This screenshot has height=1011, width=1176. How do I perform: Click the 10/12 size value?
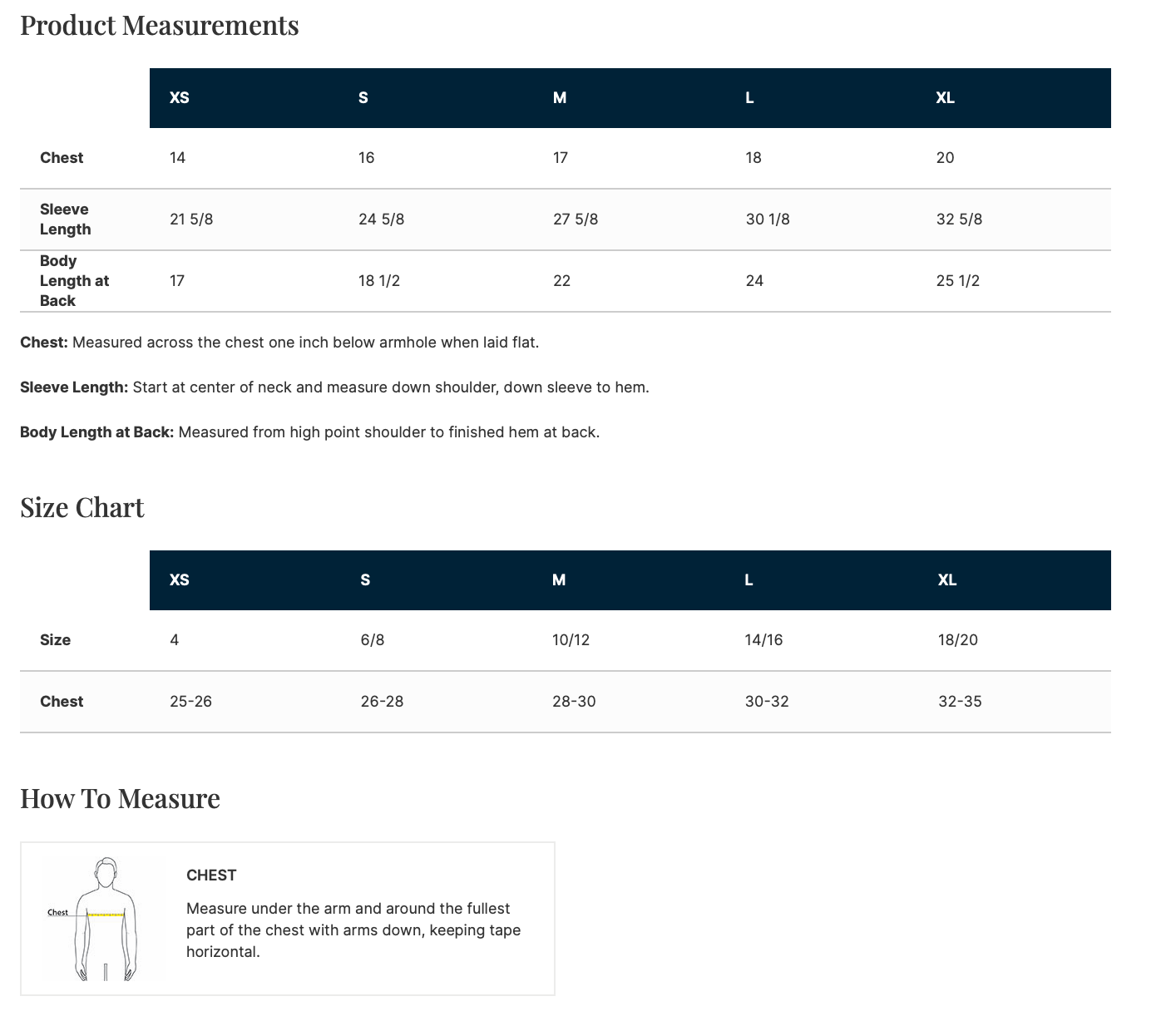coord(571,640)
